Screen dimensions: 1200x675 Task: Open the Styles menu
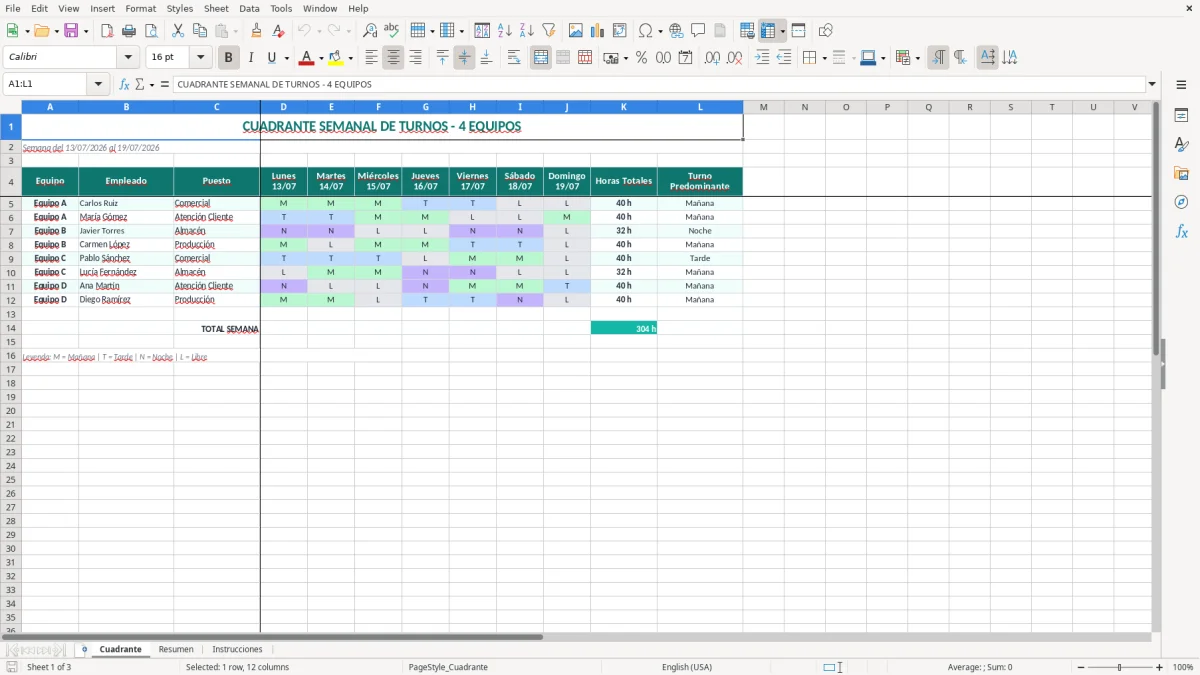pos(180,8)
